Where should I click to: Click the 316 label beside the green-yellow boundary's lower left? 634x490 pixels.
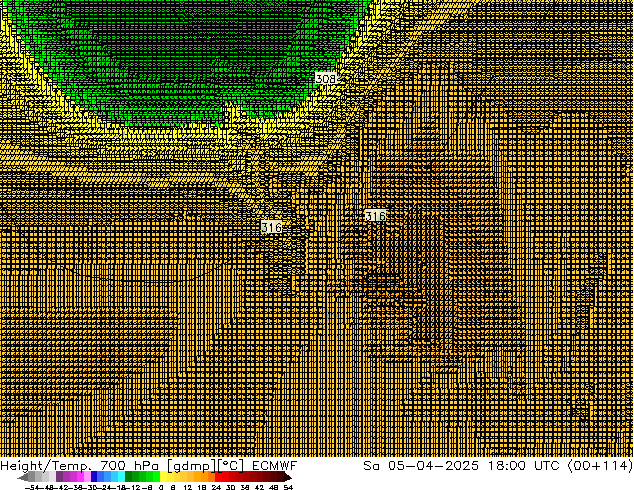point(271,227)
